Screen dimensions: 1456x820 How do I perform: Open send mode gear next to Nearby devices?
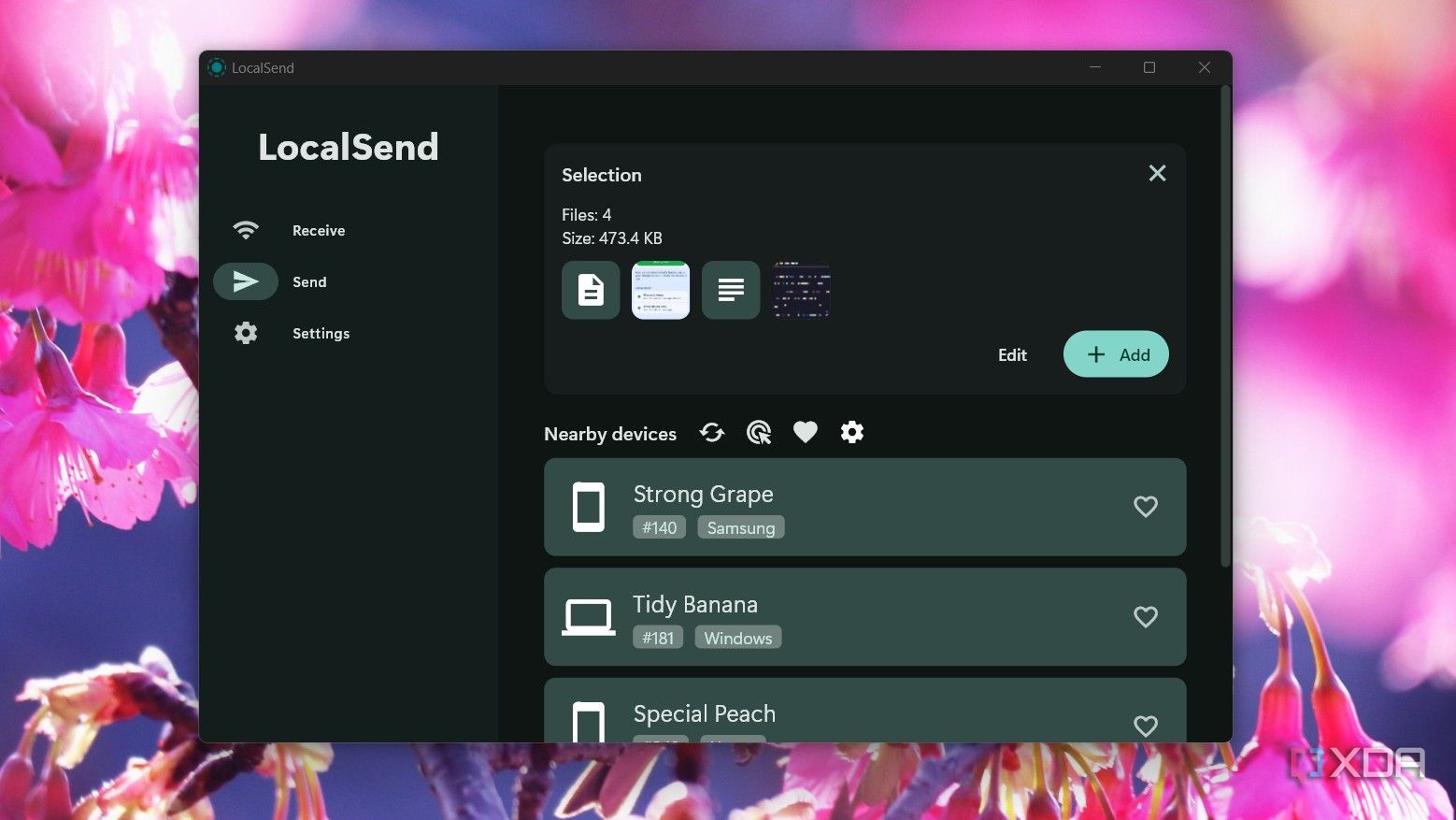point(852,432)
